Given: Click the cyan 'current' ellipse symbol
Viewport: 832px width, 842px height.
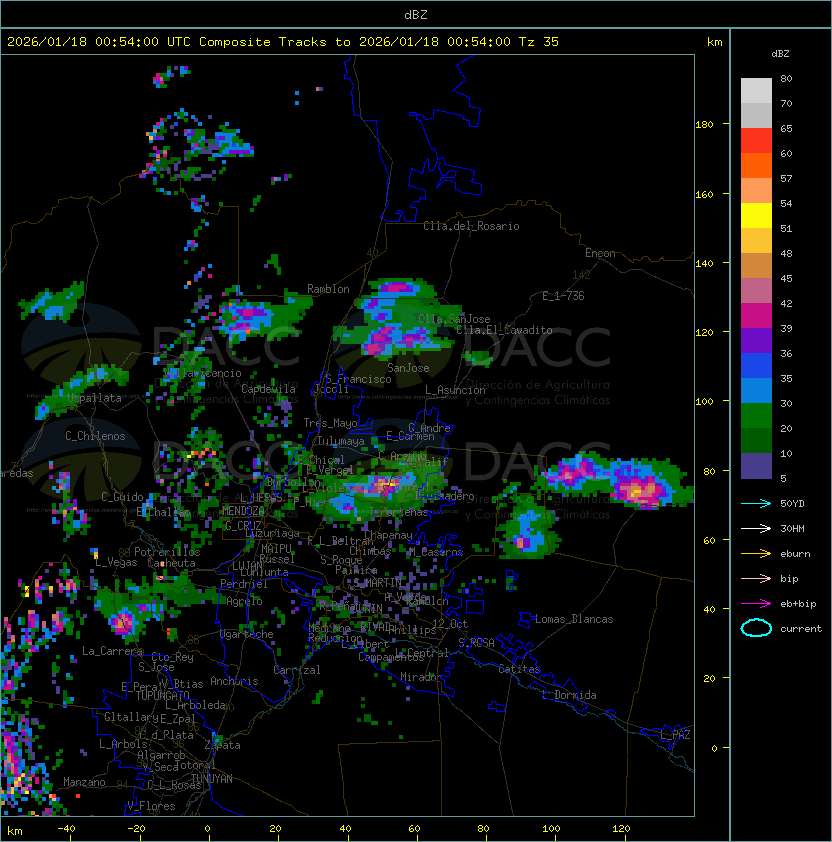Looking at the screenshot, I should (756, 628).
